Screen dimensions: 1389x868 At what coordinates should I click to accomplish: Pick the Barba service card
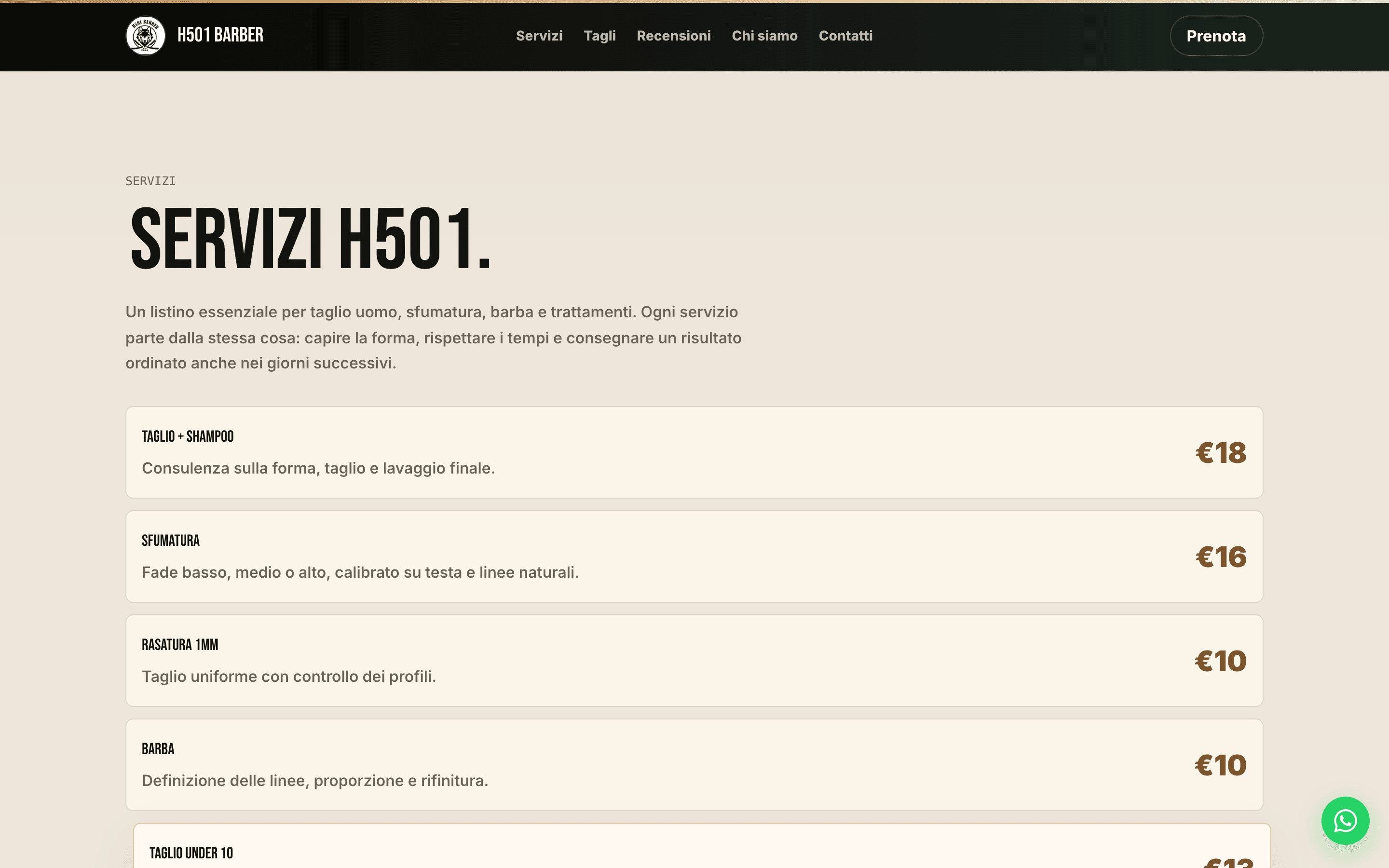(694, 765)
